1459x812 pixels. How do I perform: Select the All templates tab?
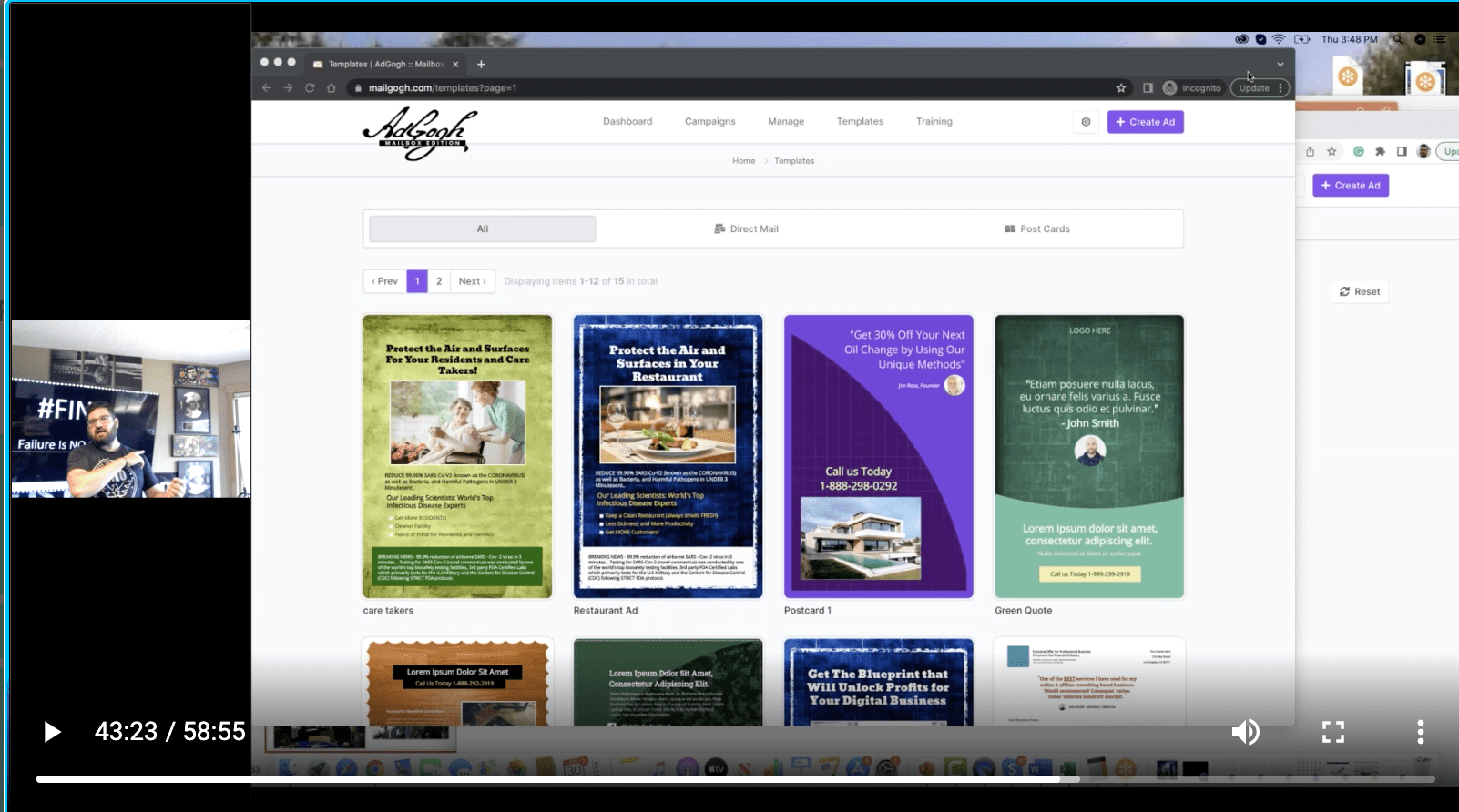click(x=483, y=229)
